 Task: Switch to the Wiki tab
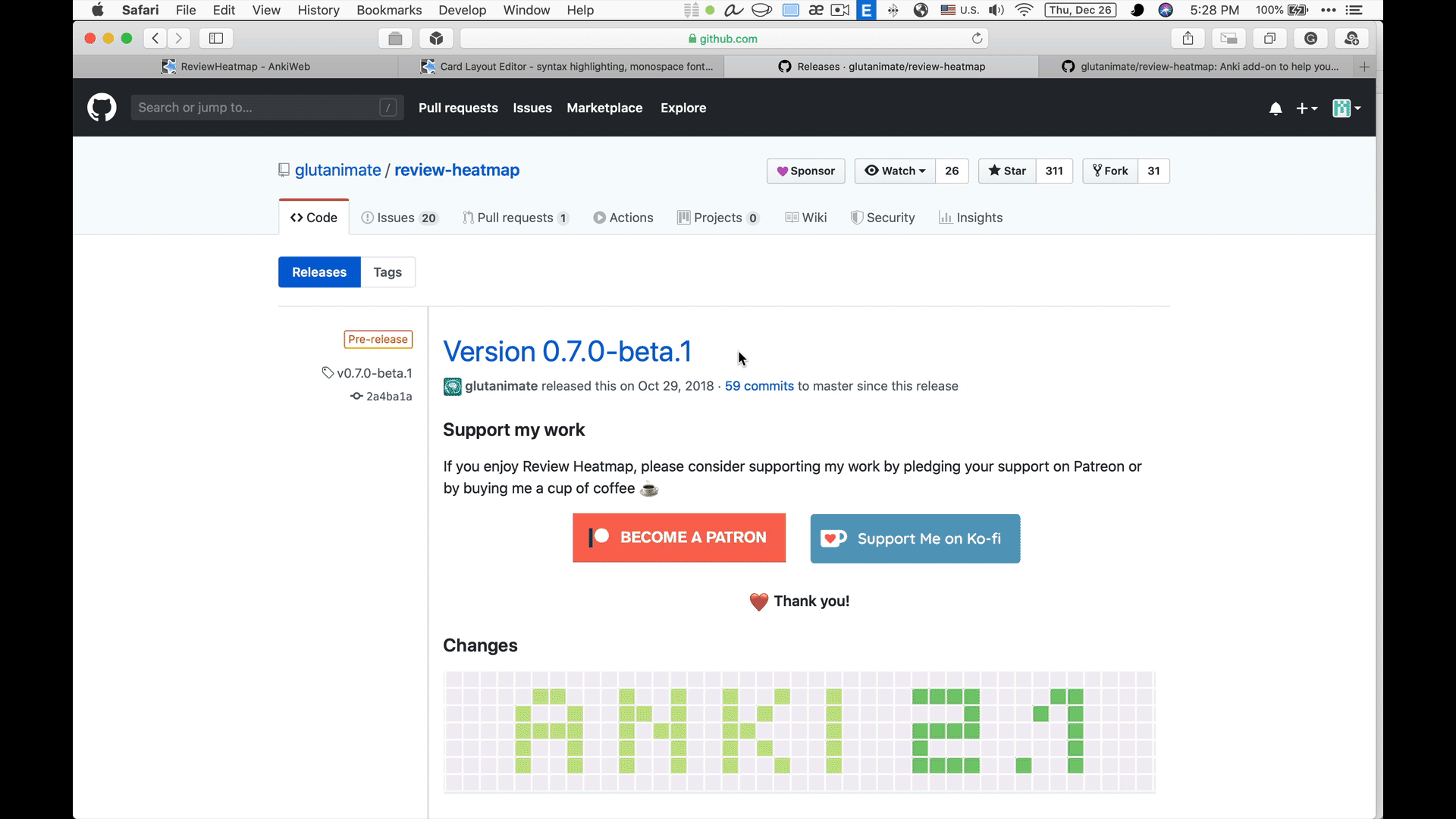(813, 217)
